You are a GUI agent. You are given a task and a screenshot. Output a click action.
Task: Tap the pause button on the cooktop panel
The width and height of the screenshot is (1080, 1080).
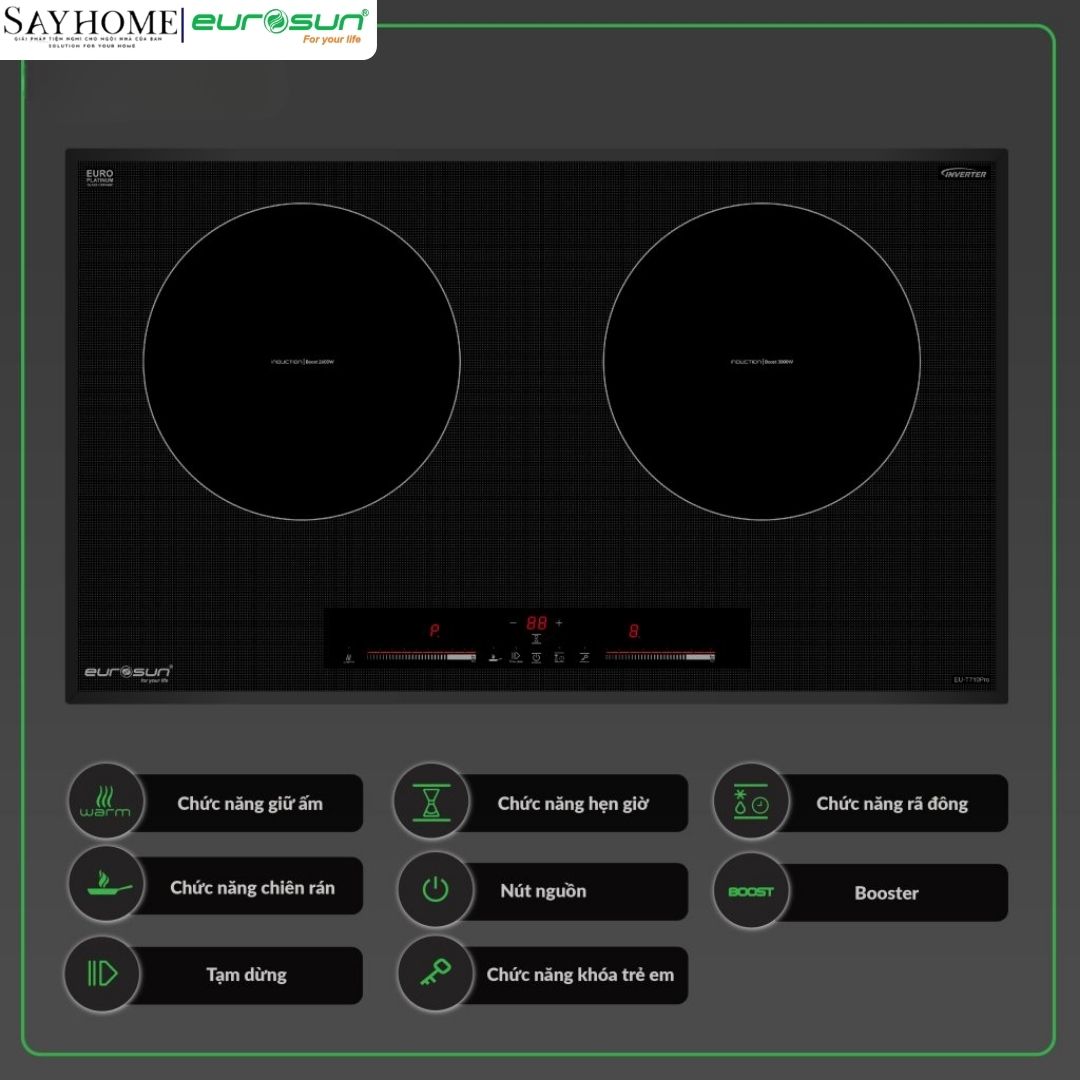(x=516, y=657)
